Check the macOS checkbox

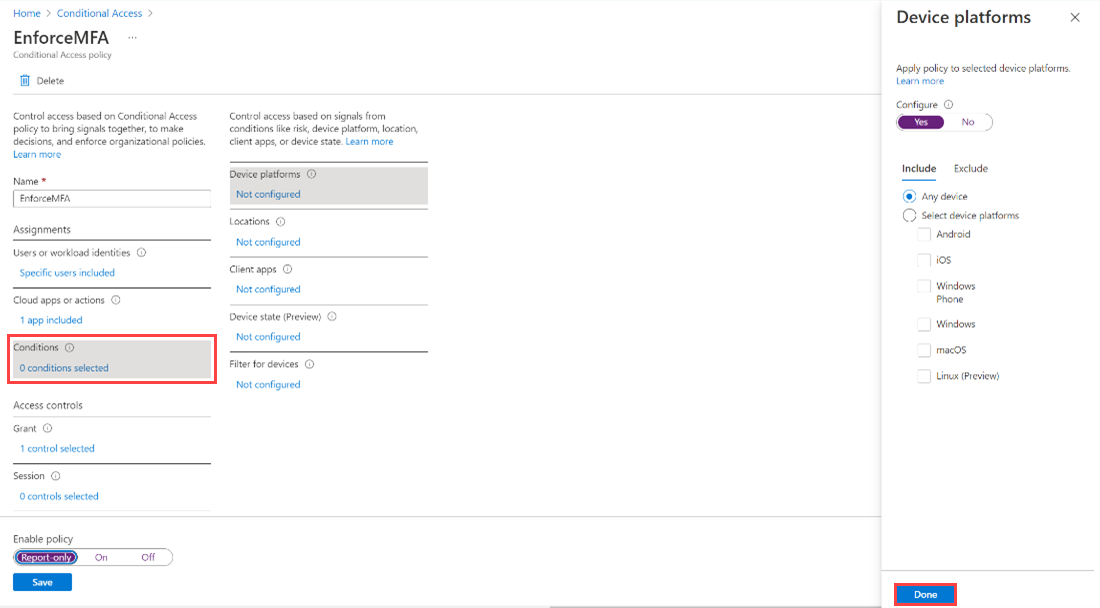click(924, 349)
